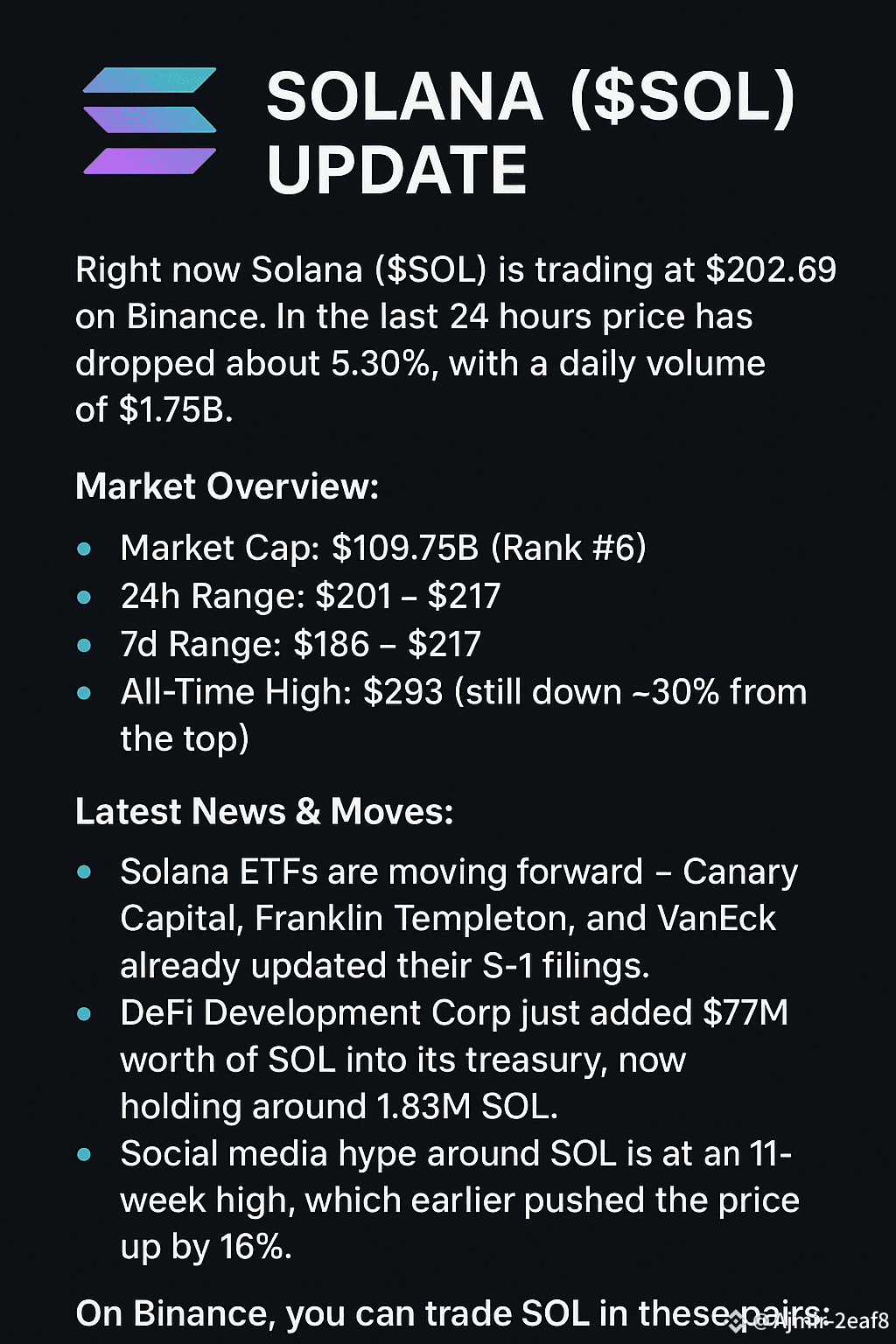Select the 24h Range $201 – $217 text
896x1344 pixels.
point(311,597)
